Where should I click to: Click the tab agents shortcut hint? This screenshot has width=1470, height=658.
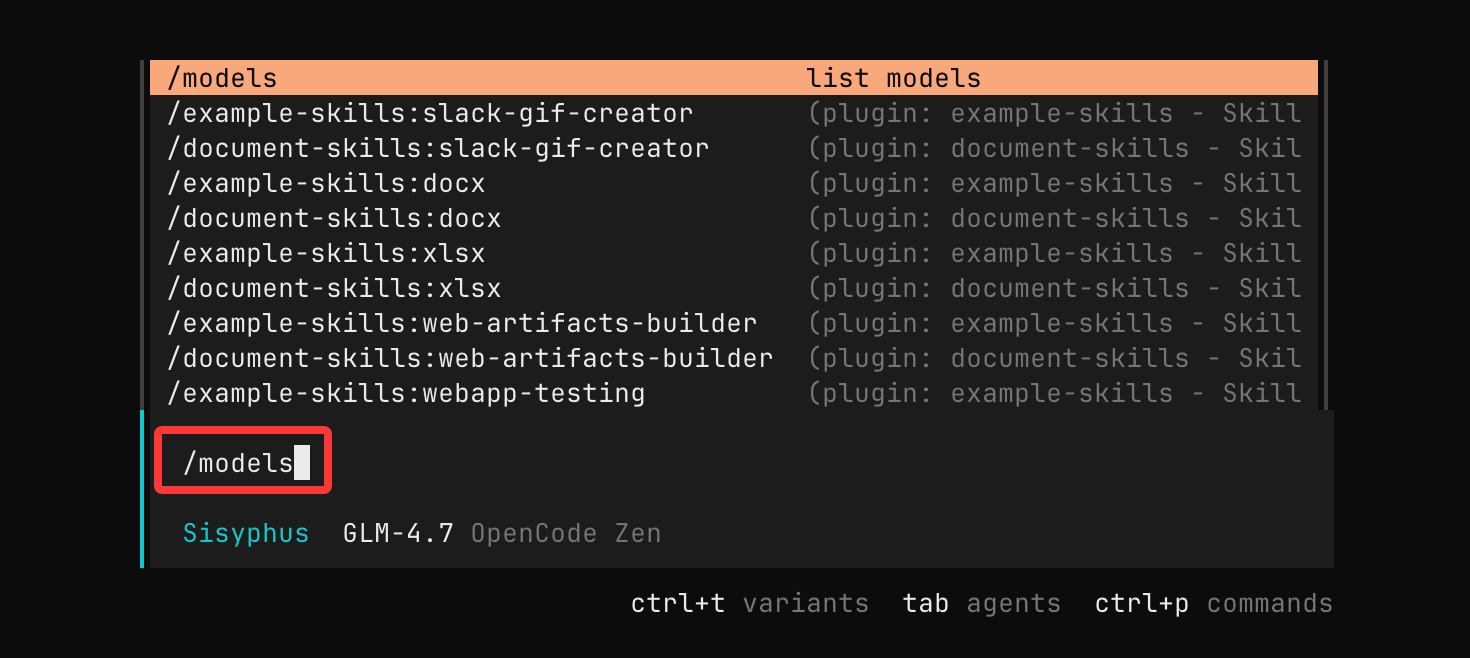click(981, 604)
